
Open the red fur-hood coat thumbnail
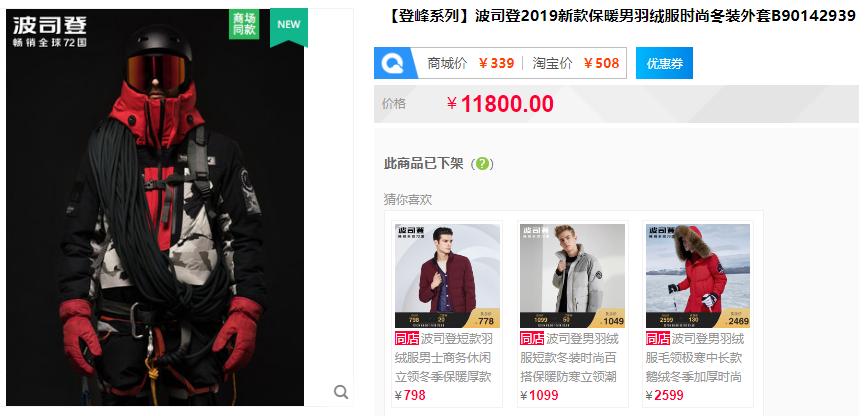pos(698,276)
